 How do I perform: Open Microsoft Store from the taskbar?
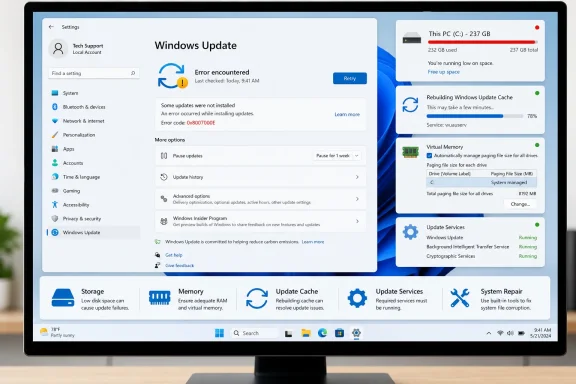[x=339, y=333]
